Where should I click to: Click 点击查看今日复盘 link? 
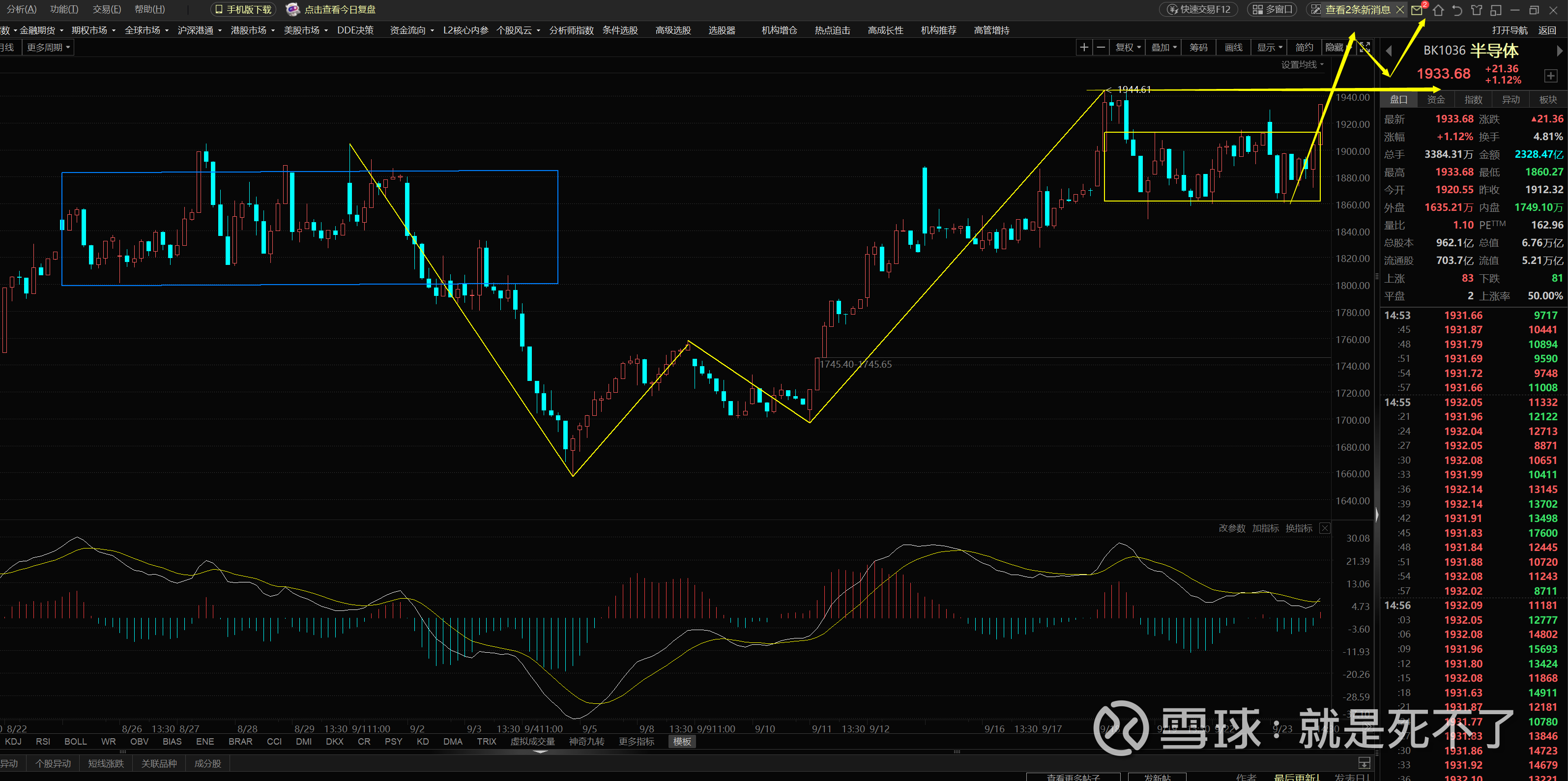339,10
